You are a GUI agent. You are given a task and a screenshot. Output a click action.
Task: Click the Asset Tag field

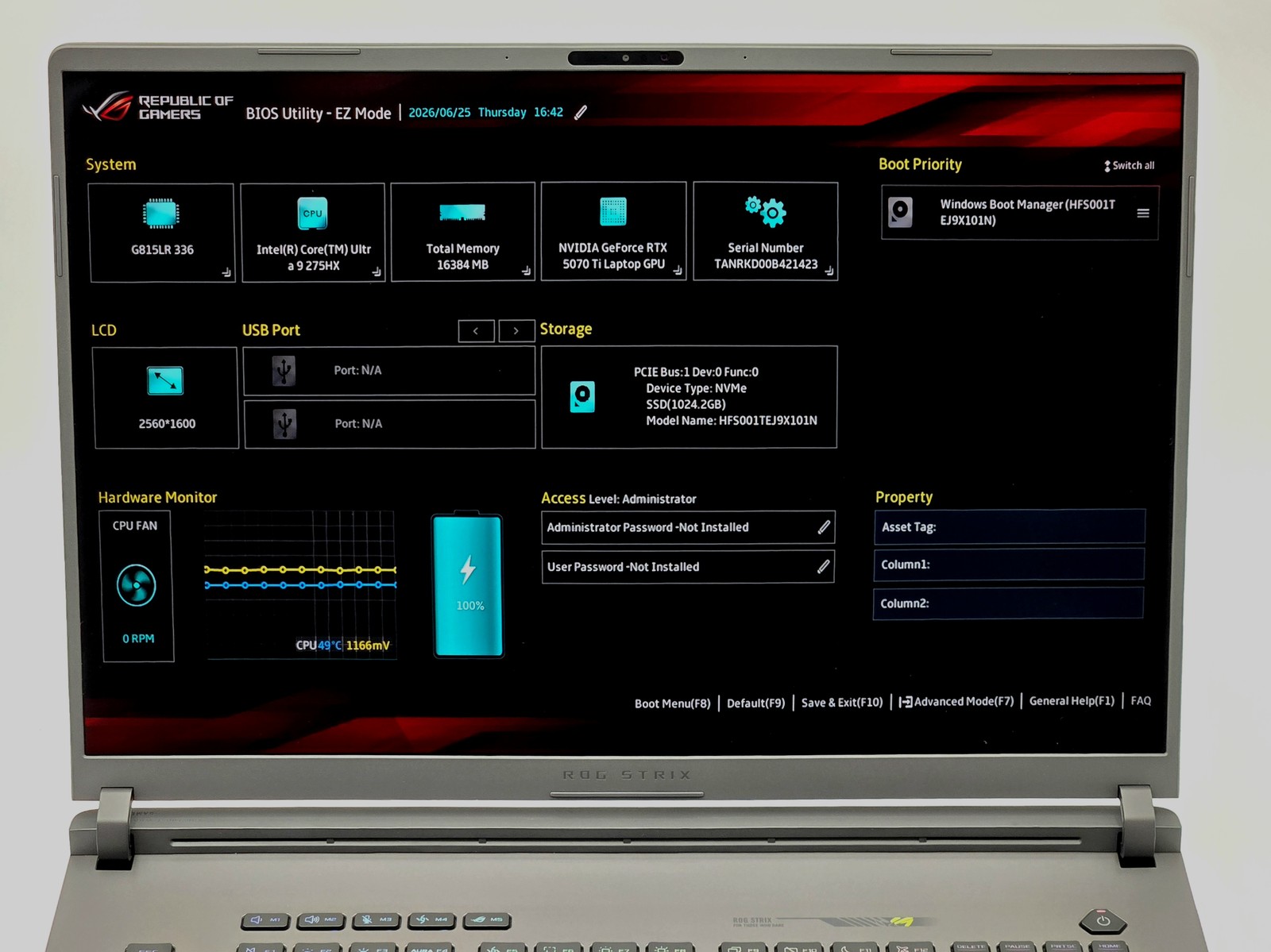tap(1010, 526)
